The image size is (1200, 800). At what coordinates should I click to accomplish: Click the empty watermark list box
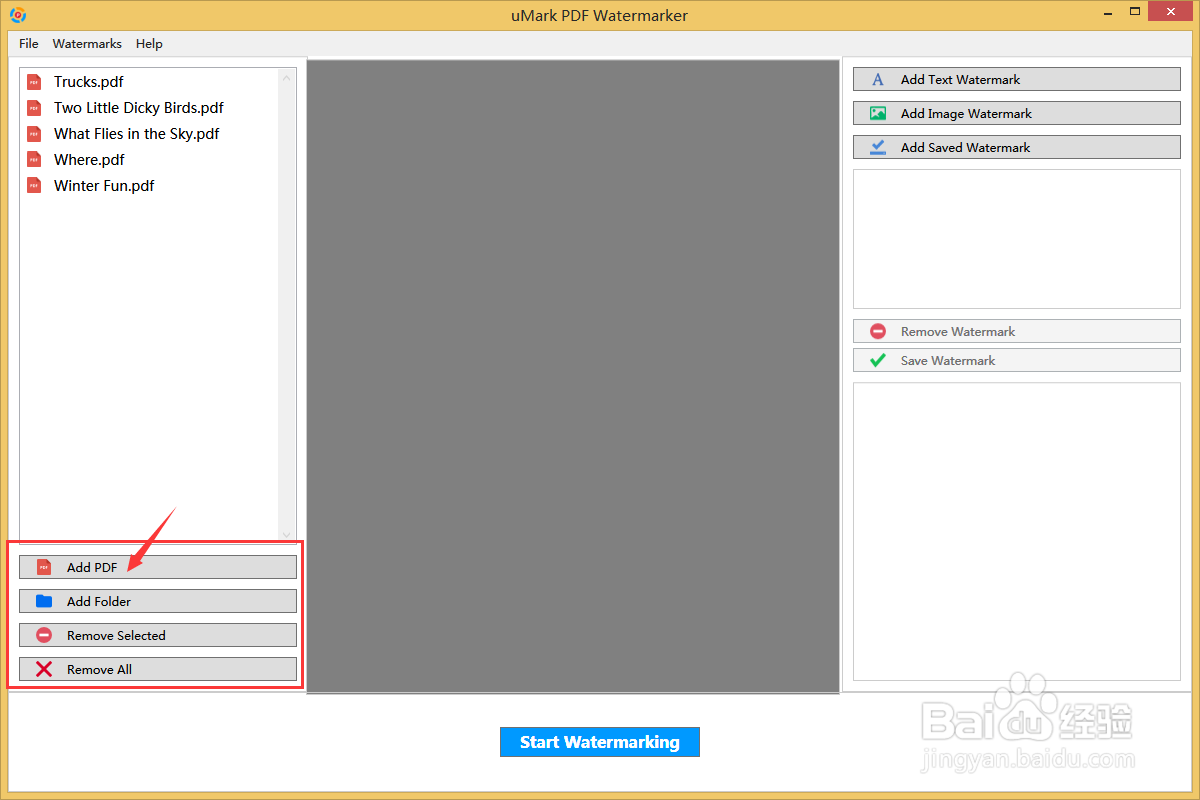tap(1016, 239)
